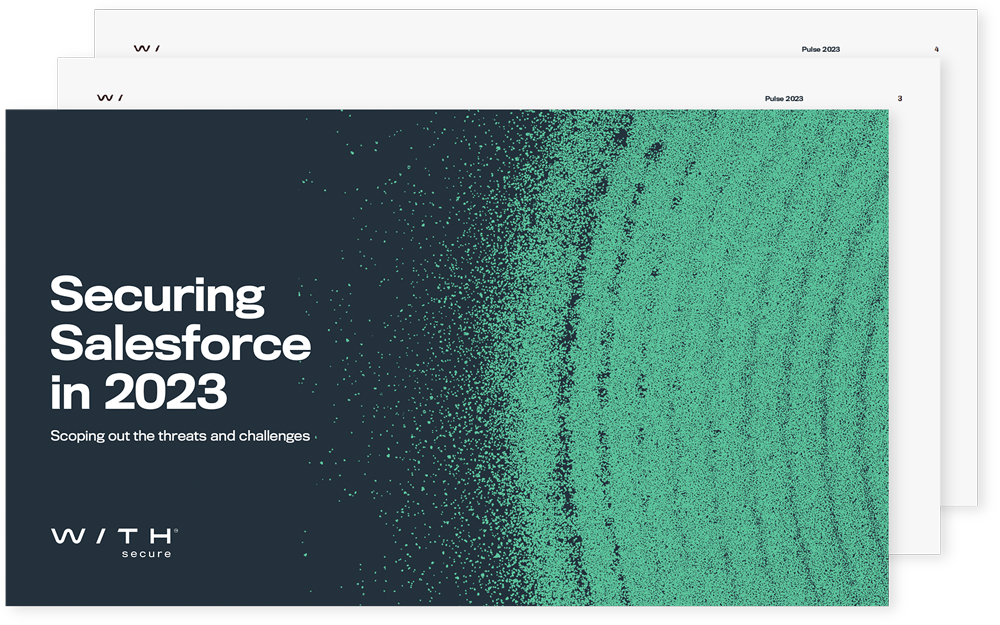Click the word 'secure' under the logo
Screen dimensions: 1000x625
pyautogui.click(x=146, y=553)
